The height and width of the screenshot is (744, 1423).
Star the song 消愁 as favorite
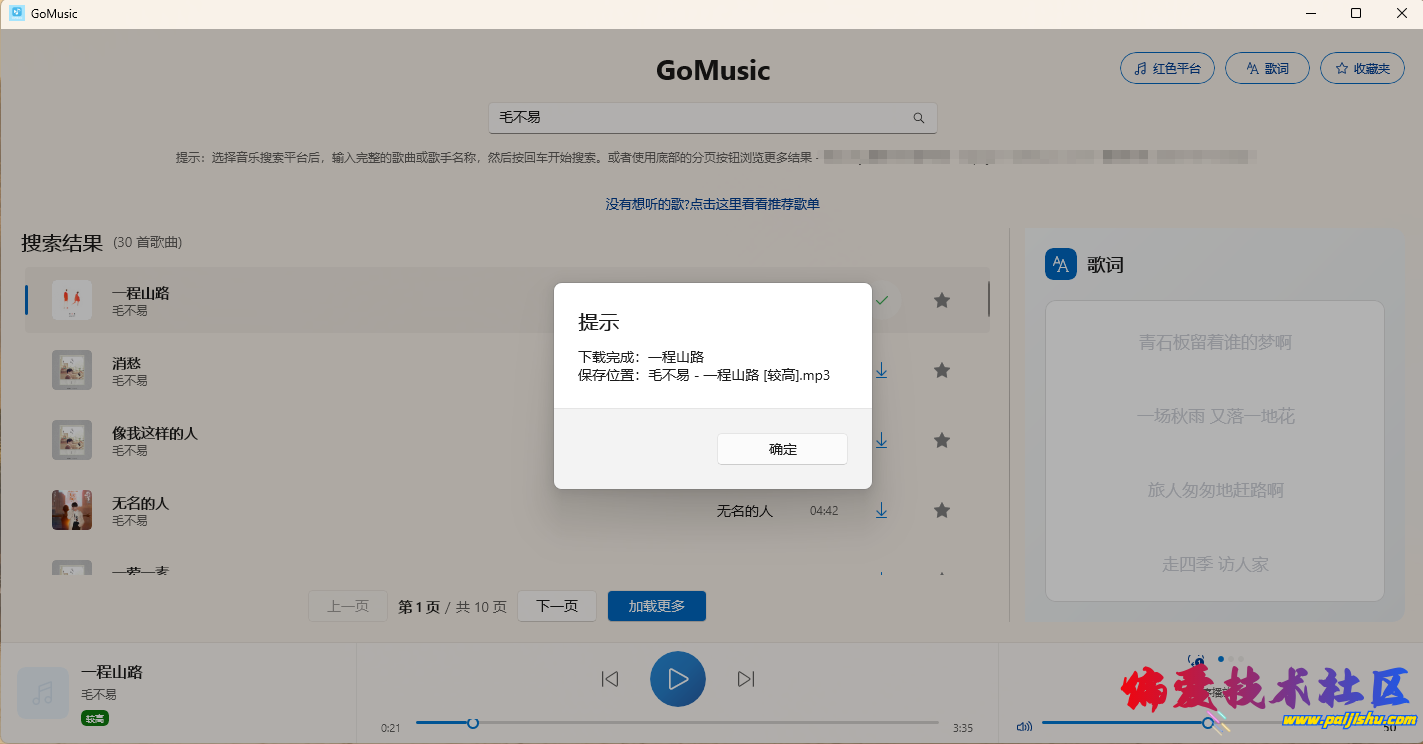click(x=941, y=371)
